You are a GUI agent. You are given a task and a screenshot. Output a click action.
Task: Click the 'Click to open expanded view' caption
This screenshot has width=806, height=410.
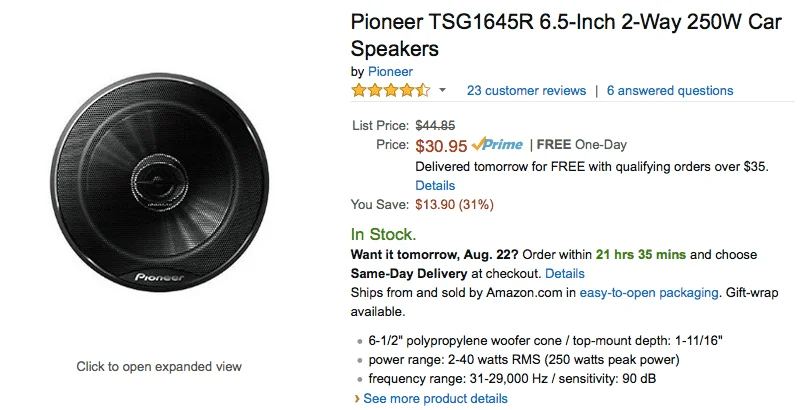[159, 367]
